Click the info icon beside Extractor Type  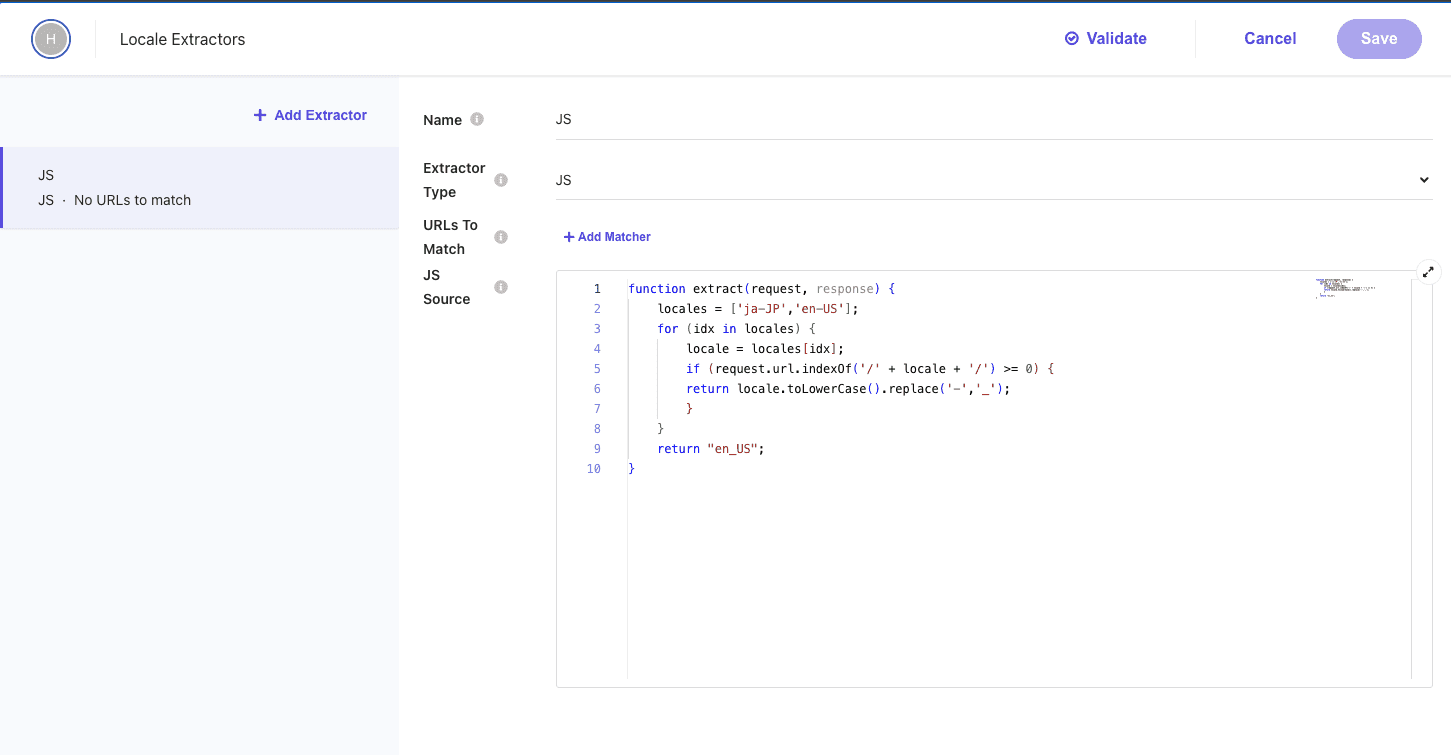[501, 180]
